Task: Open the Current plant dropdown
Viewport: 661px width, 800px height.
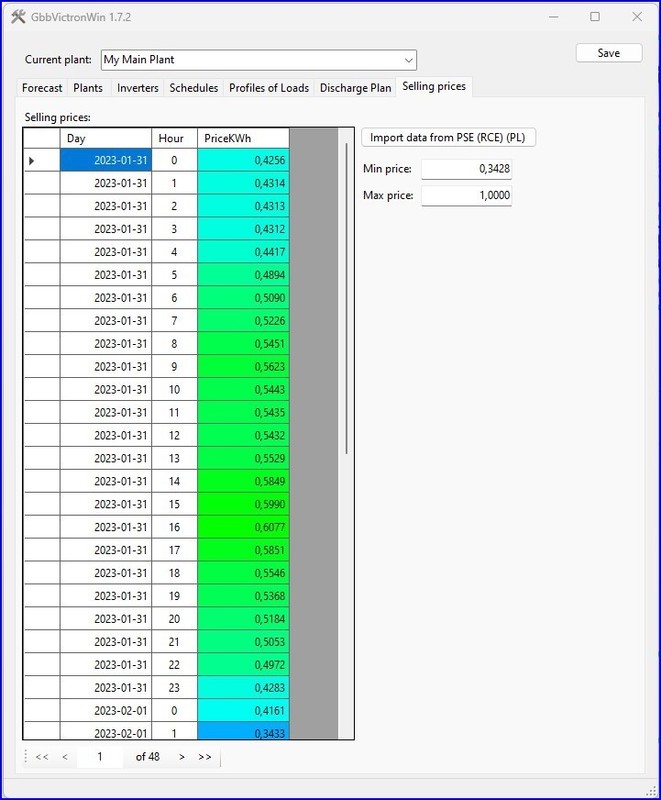Action: coord(408,60)
